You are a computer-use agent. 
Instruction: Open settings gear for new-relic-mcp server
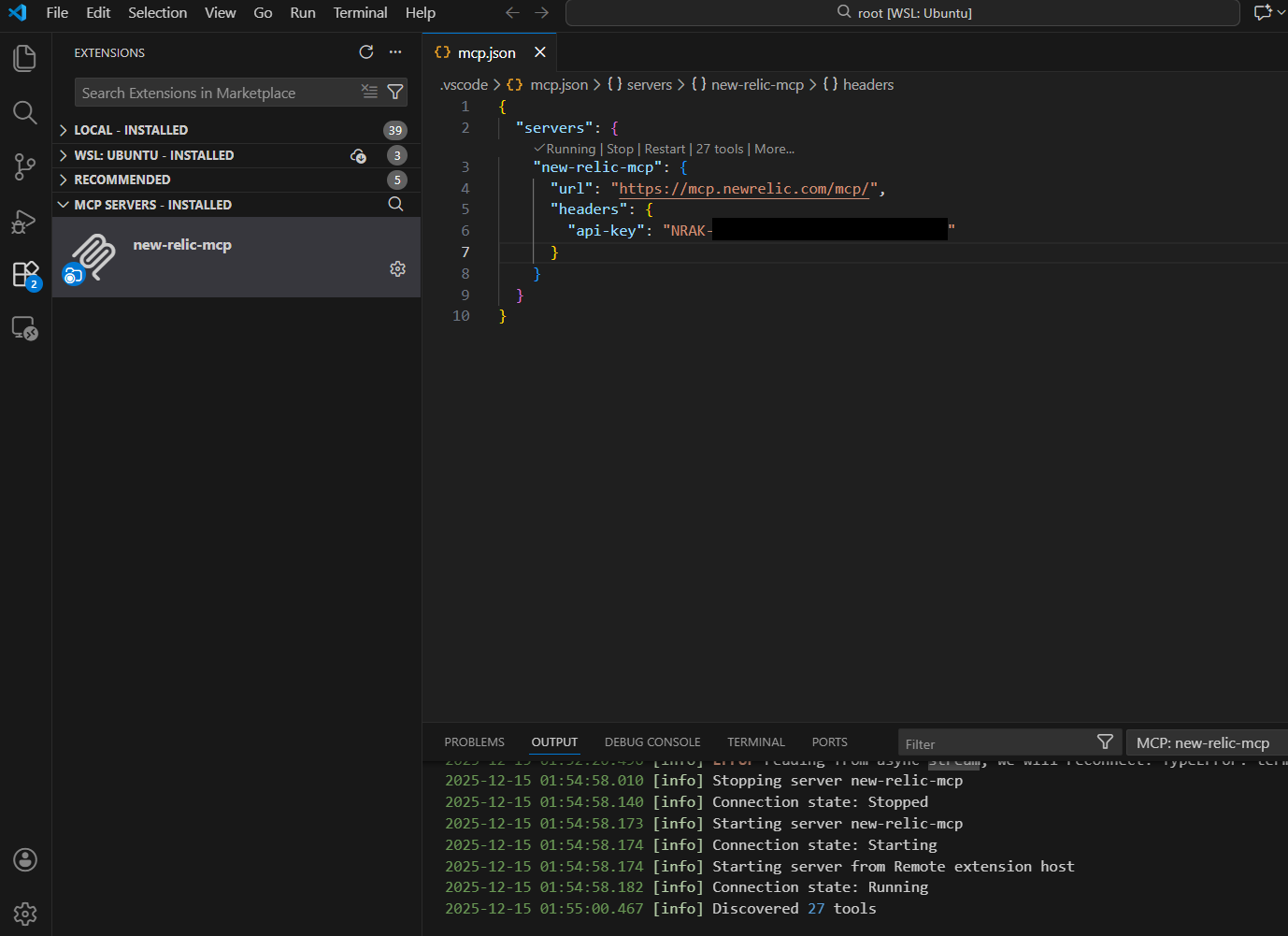(x=397, y=268)
